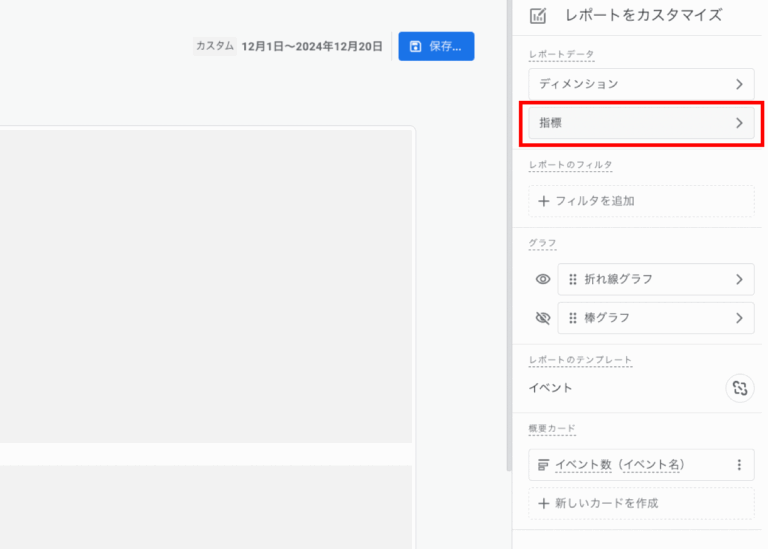Click the card icon beside イベント数
Viewport: 768px width, 549px height.
(x=543, y=465)
